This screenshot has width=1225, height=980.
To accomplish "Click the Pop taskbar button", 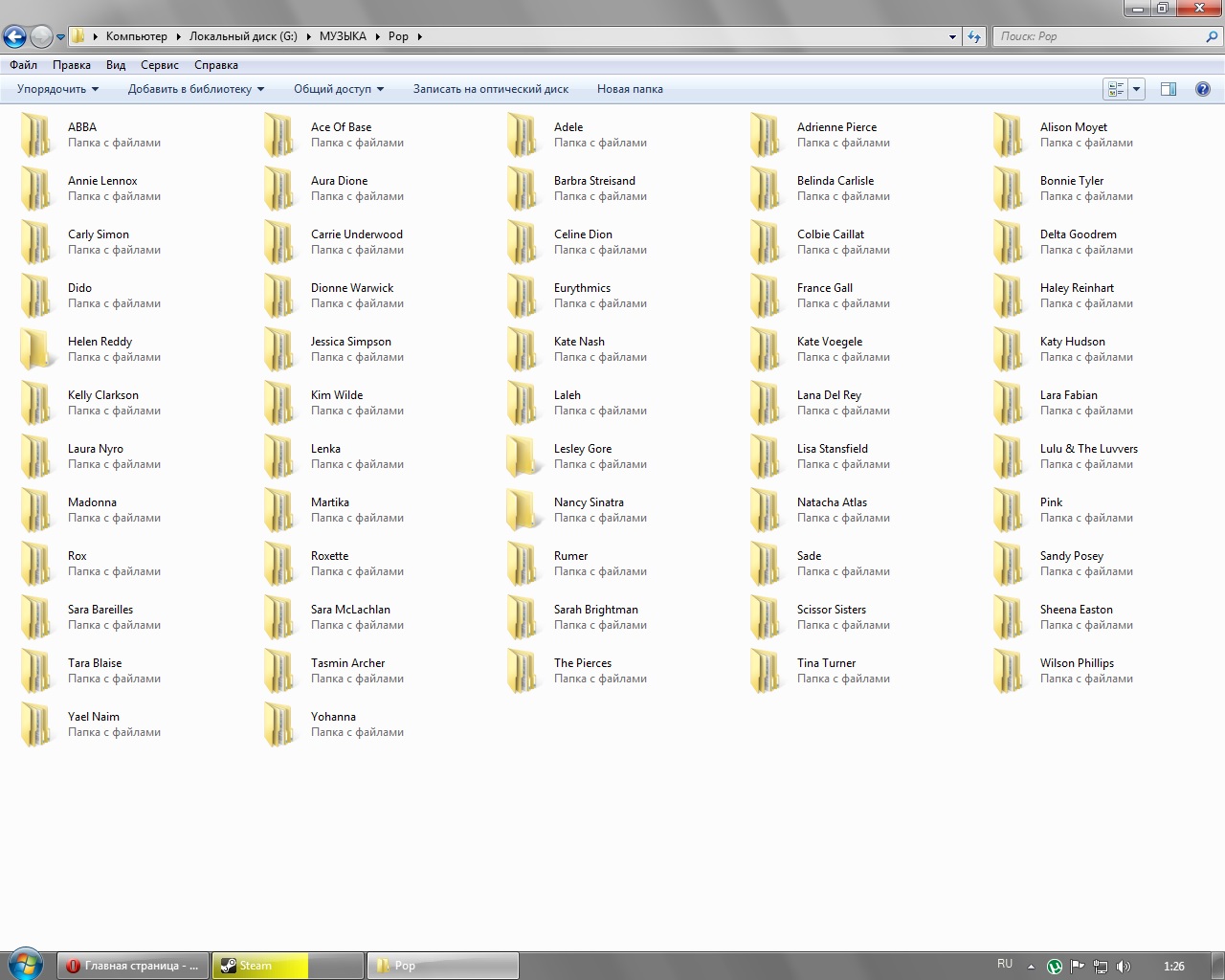I will point(443,966).
